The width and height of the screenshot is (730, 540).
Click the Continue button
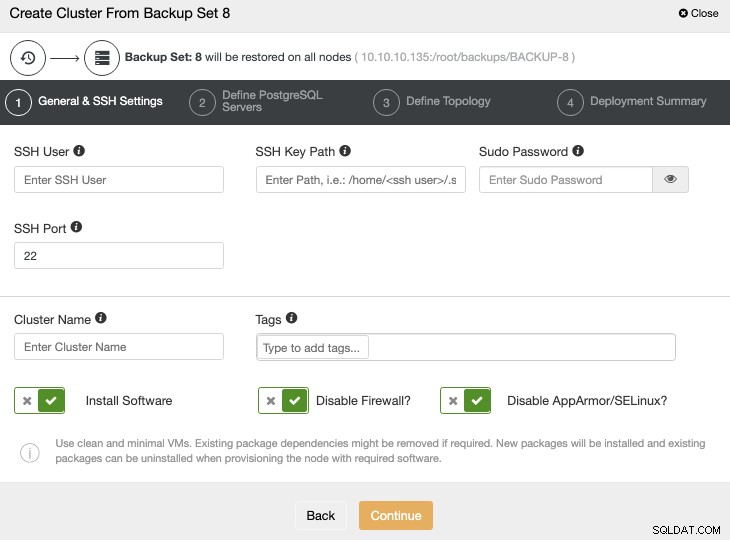(396, 515)
